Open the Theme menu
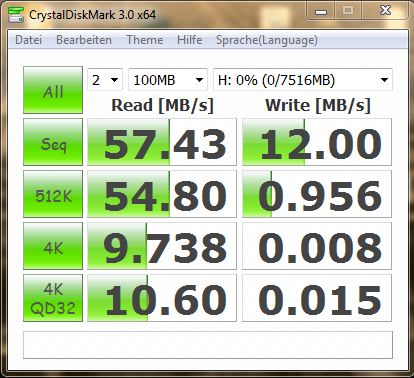Image resolution: width=414 pixels, height=378 pixels. (145, 40)
